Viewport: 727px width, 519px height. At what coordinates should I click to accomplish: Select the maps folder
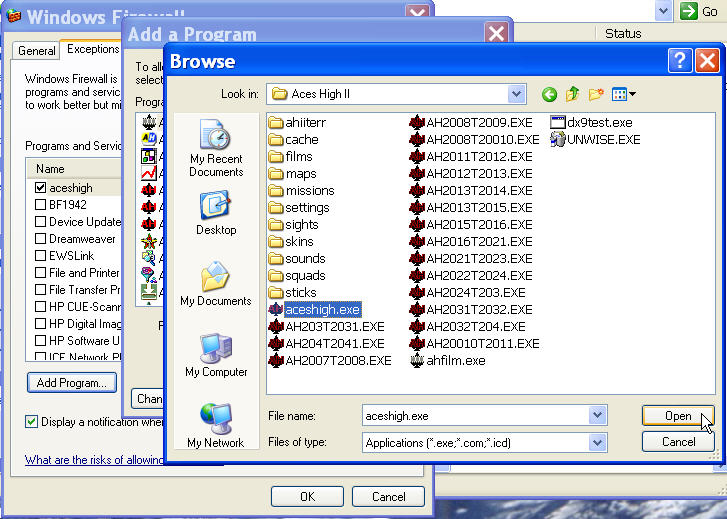293,174
